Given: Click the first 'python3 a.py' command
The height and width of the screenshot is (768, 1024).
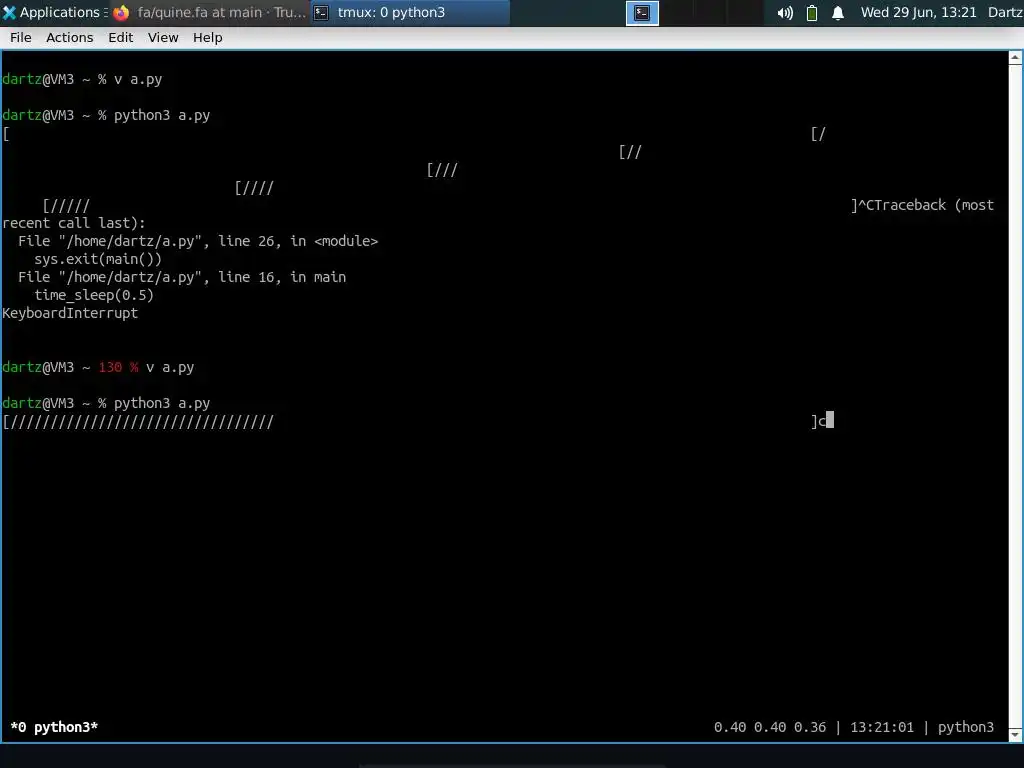Looking at the screenshot, I should 162,115.
